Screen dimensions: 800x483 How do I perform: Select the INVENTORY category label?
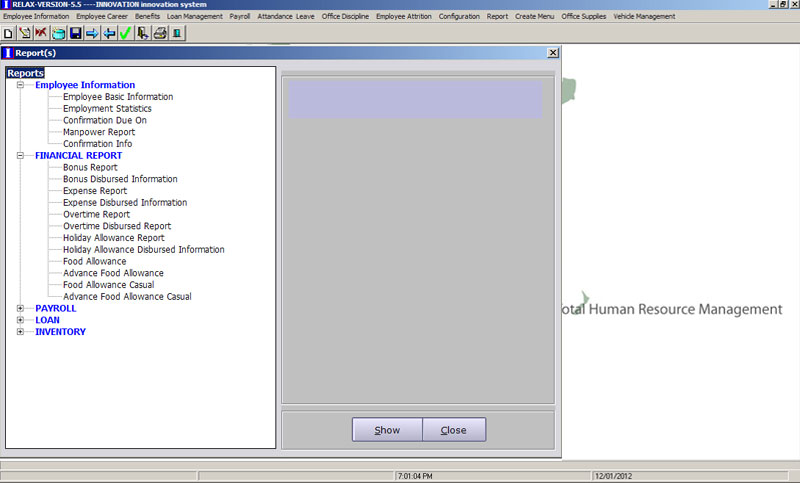pos(60,332)
